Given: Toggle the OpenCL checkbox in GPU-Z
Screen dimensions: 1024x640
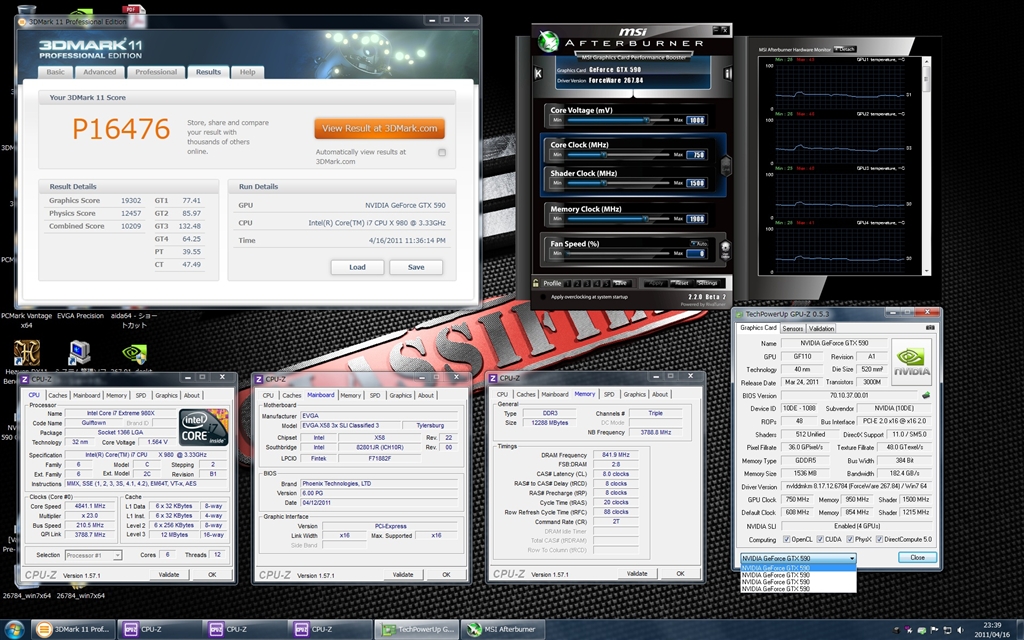Looking at the screenshot, I should (x=786, y=539).
